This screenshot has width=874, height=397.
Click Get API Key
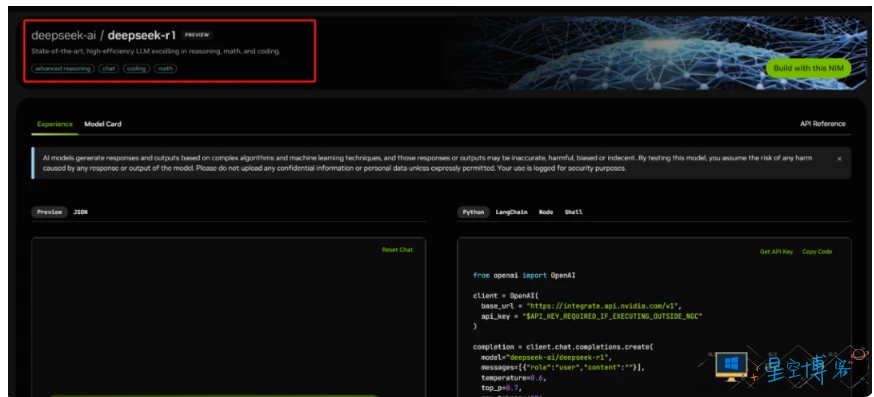click(x=776, y=251)
